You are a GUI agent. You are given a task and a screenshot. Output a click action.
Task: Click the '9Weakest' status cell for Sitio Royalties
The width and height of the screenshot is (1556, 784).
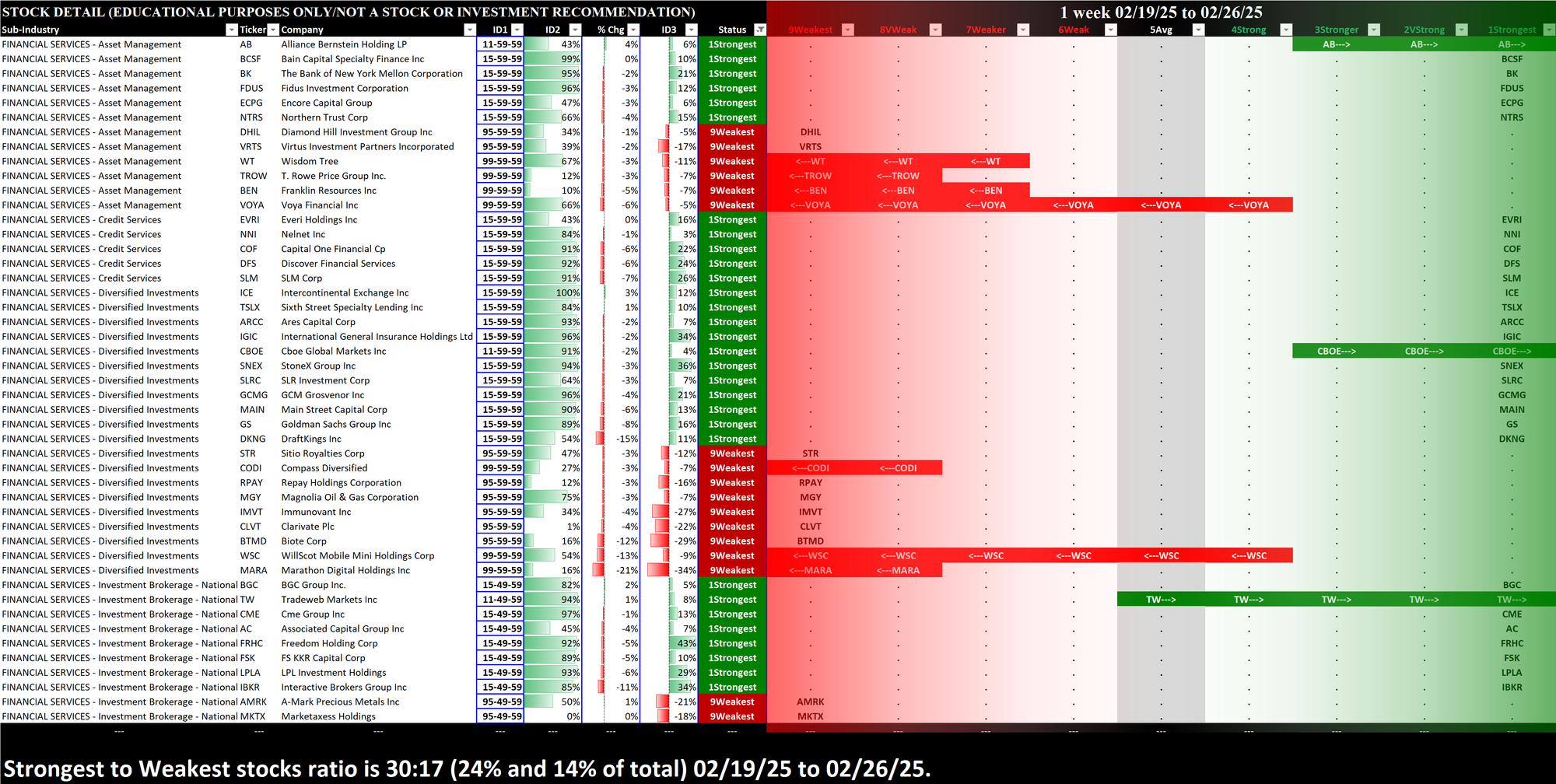(732, 453)
